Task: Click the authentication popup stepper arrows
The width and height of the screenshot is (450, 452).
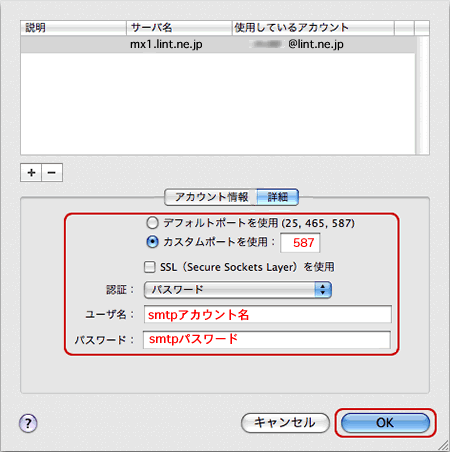Action: pyautogui.click(x=323, y=290)
